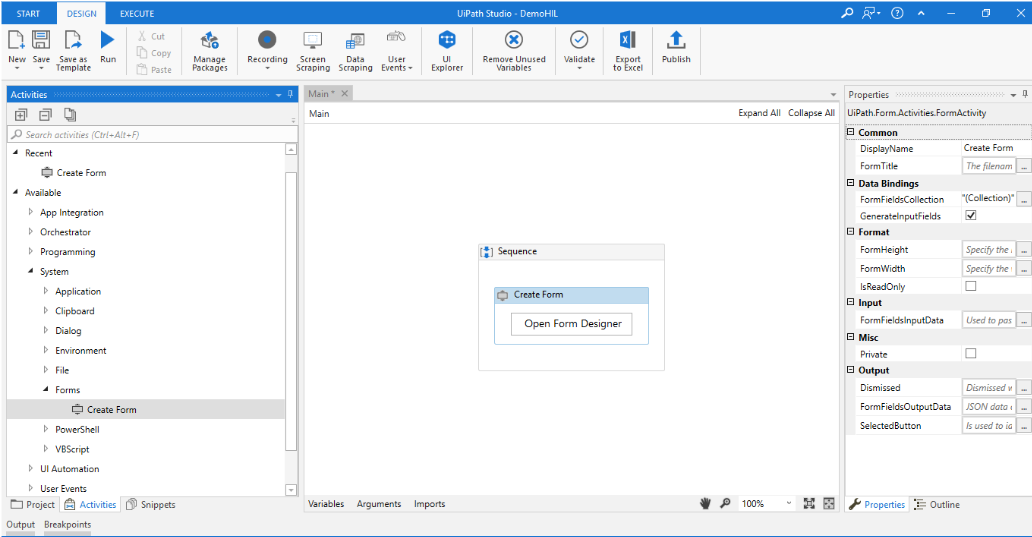
Task: Enable the IsReadOnly checkbox
Action: click(x=971, y=286)
